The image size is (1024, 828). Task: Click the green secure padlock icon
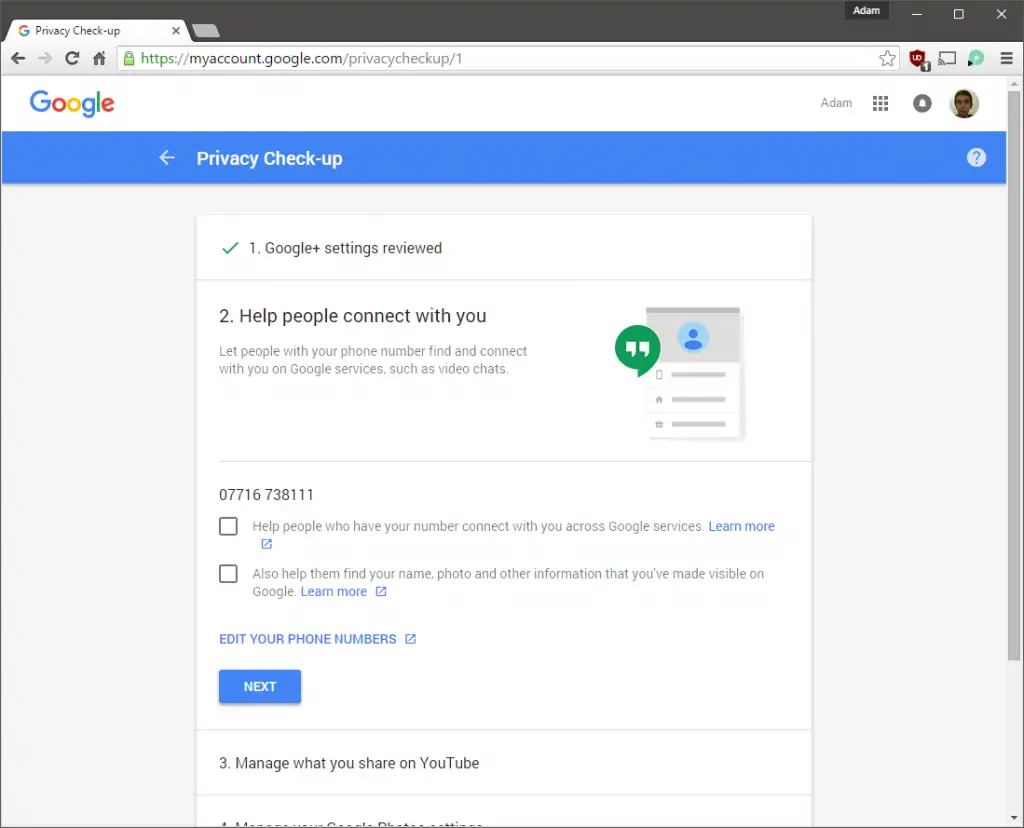click(129, 58)
